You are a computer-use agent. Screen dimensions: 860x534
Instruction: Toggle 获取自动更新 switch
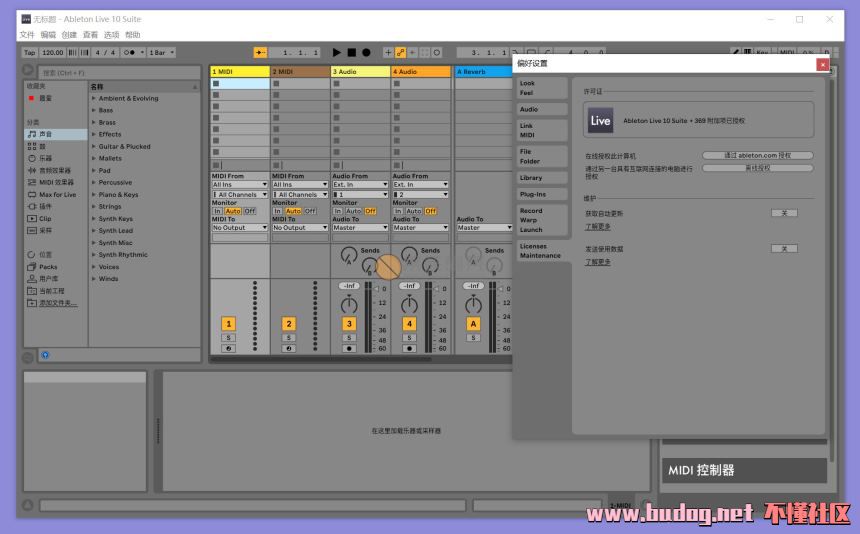coord(784,213)
